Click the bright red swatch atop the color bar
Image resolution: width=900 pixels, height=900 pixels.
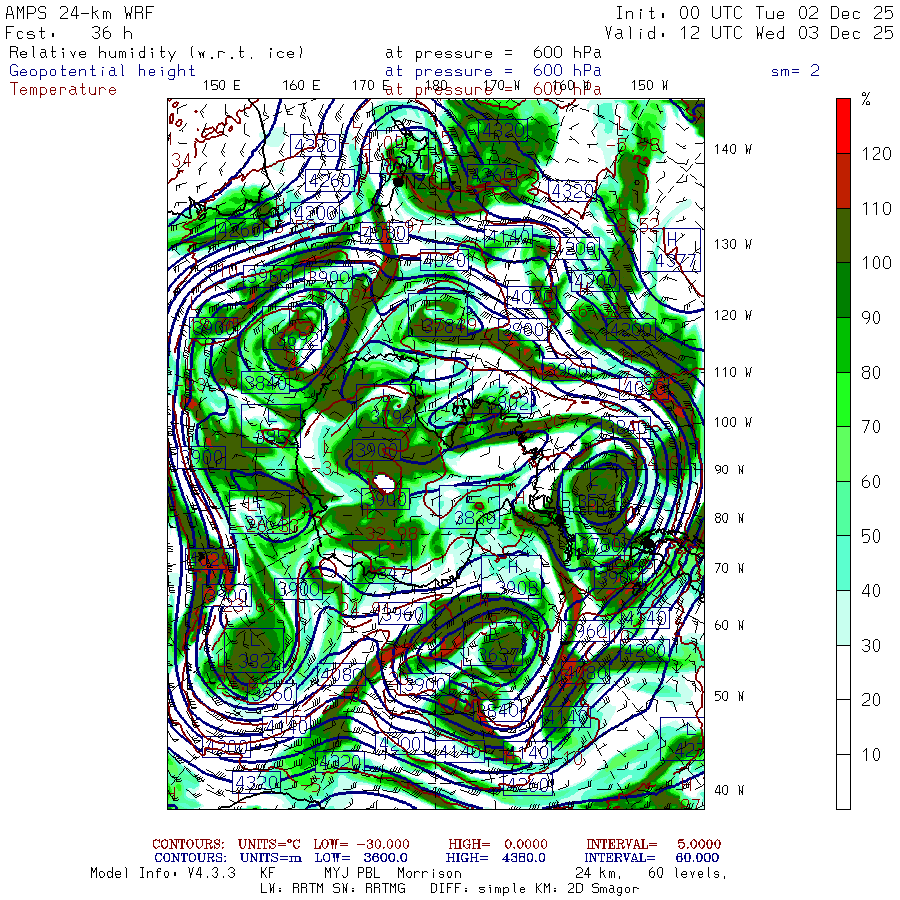(x=843, y=125)
